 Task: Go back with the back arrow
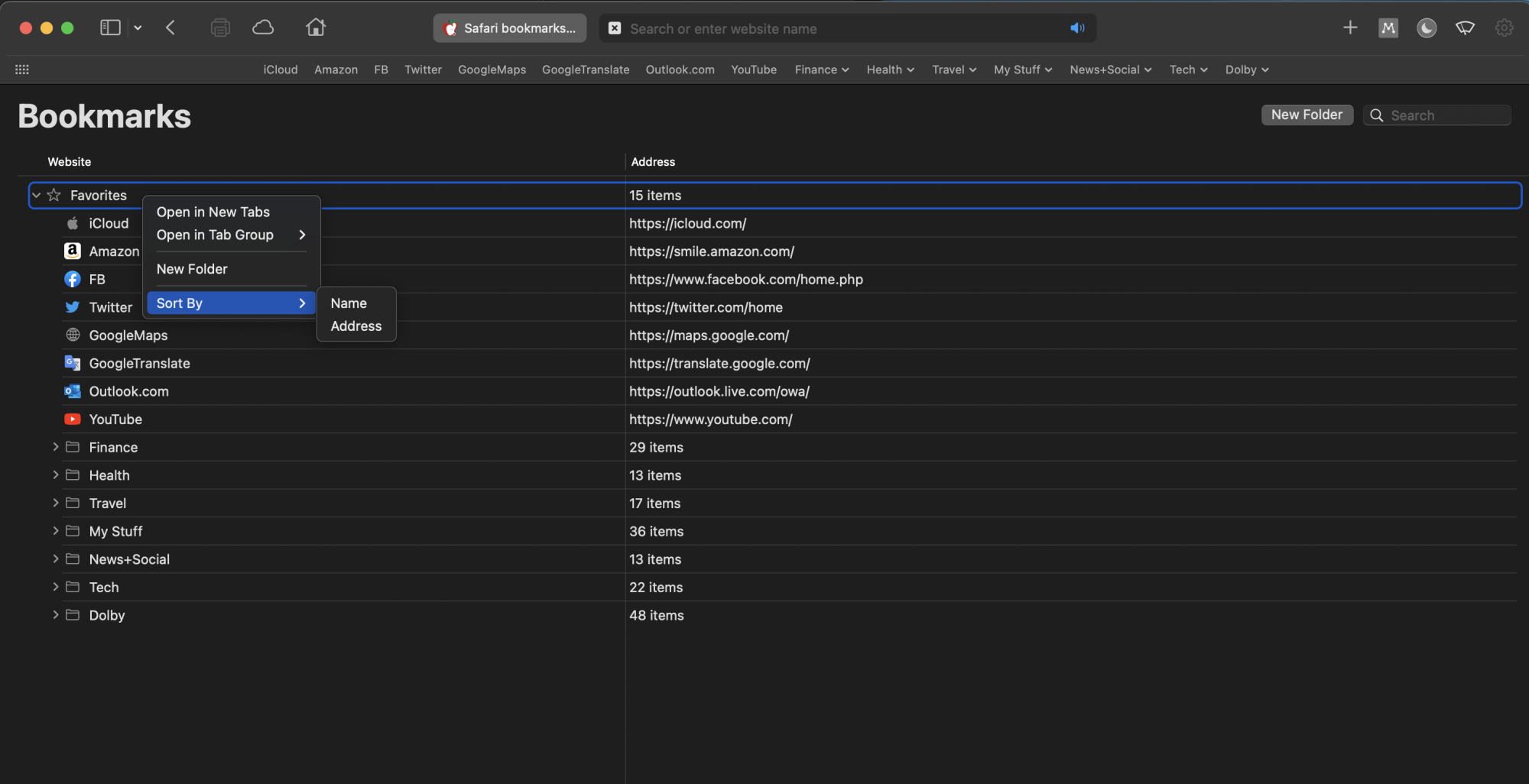(x=170, y=28)
